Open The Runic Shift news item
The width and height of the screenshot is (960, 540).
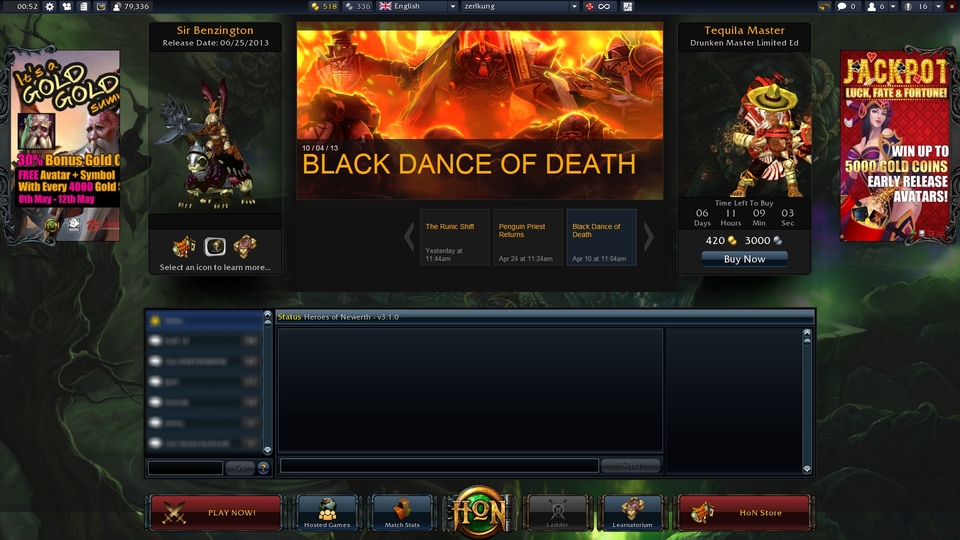click(x=454, y=237)
